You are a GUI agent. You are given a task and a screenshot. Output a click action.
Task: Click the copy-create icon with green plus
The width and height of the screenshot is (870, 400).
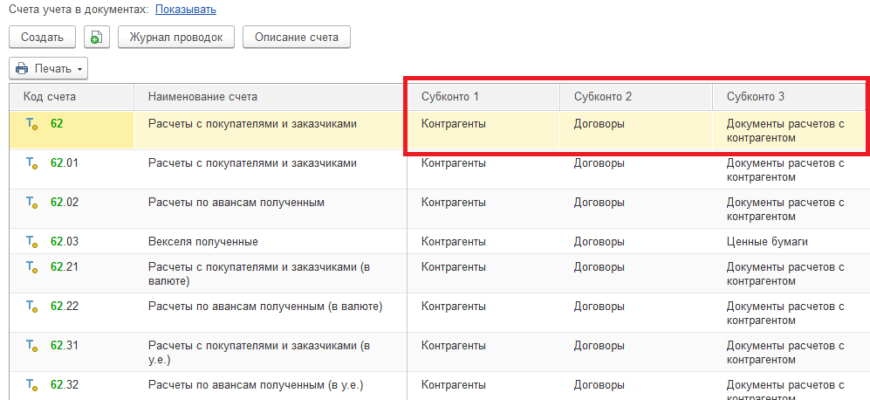pyautogui.click(x=97, y=37)
